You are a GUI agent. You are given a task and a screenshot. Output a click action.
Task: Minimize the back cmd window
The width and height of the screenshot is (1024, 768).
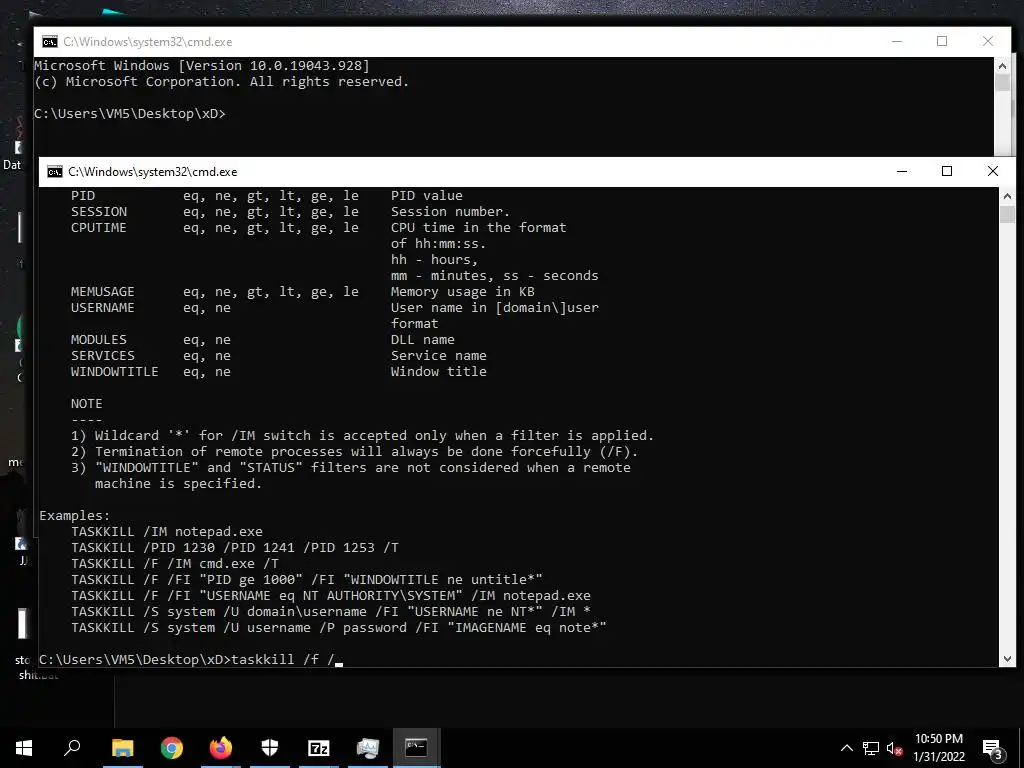coord(897,41)
